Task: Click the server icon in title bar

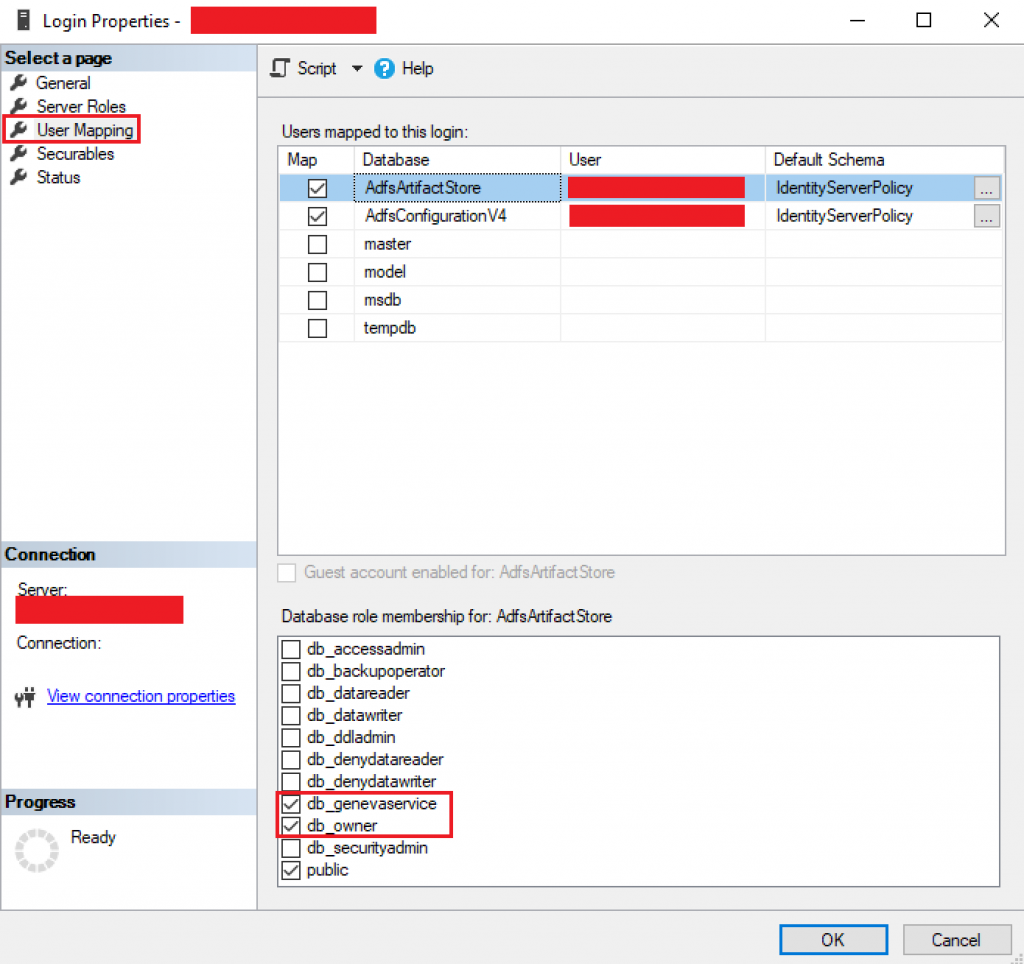Action: coord(24,20)
